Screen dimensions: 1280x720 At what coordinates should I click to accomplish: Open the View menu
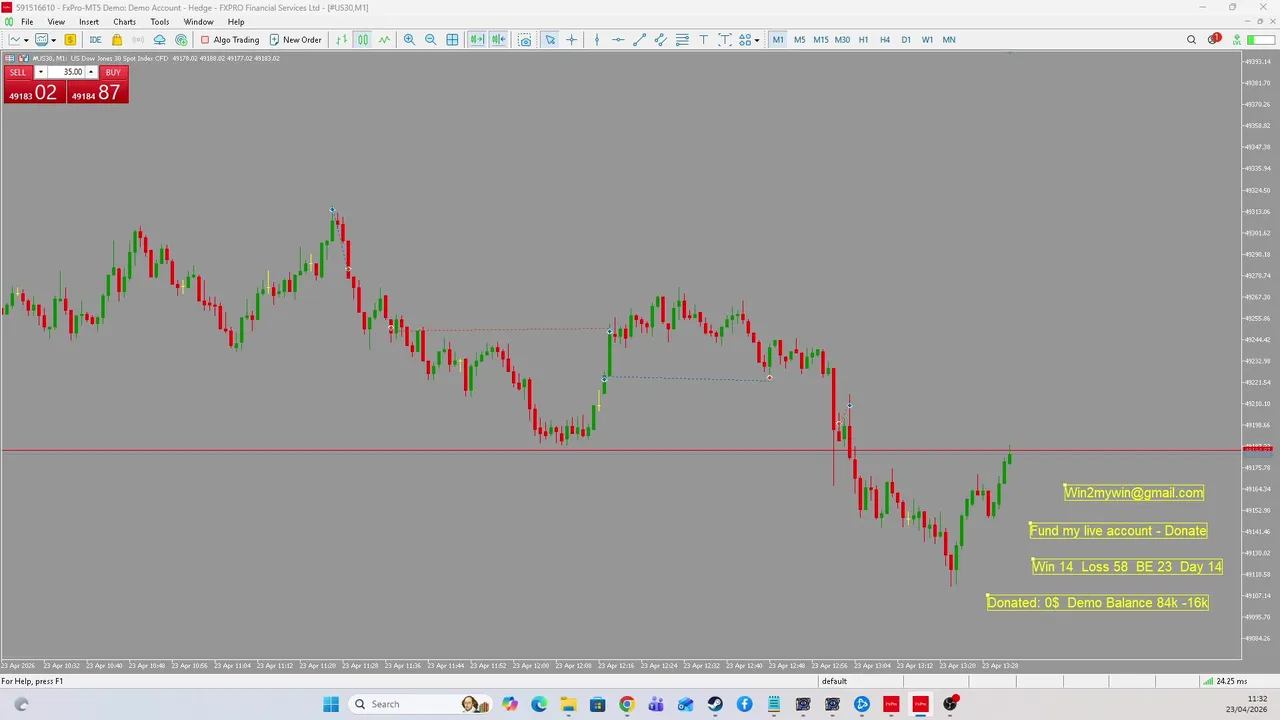click(x=56, y=22)
